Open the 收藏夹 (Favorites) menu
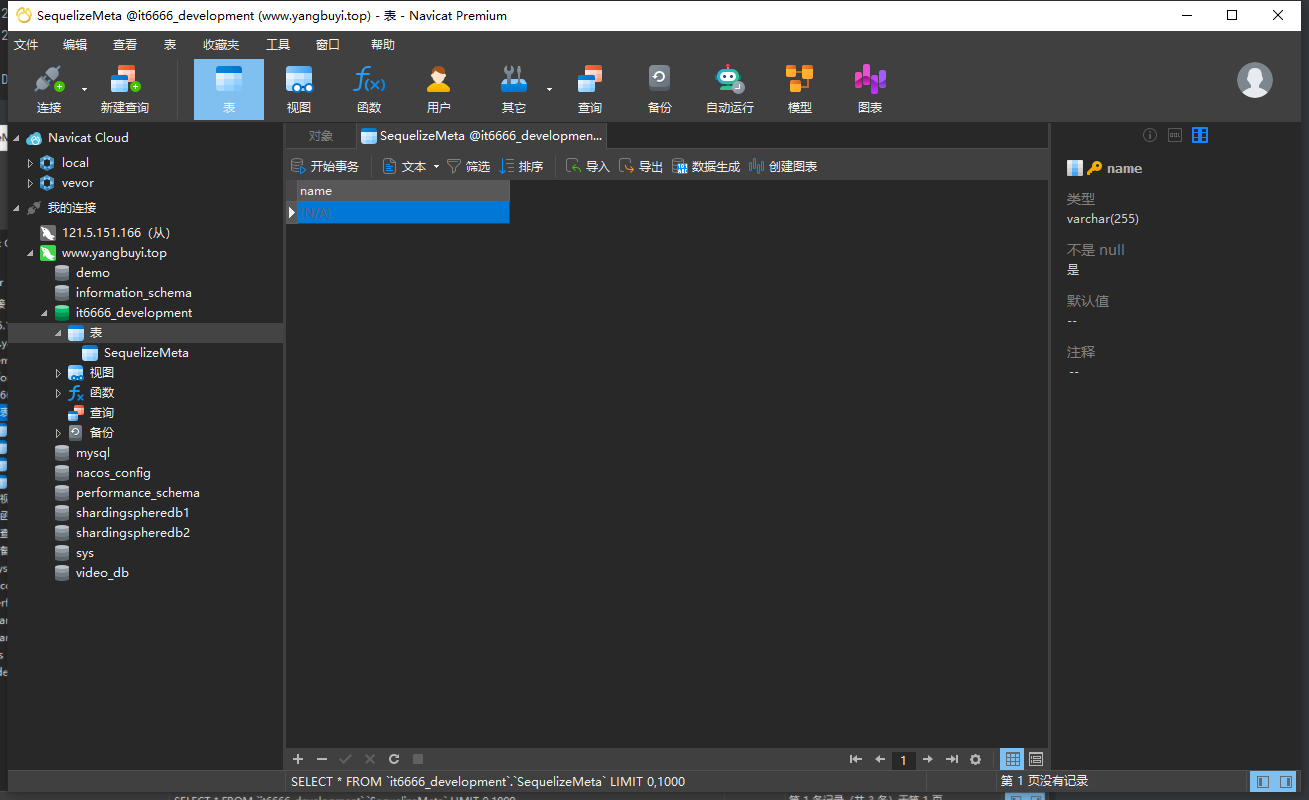 [x=221, y=45]
